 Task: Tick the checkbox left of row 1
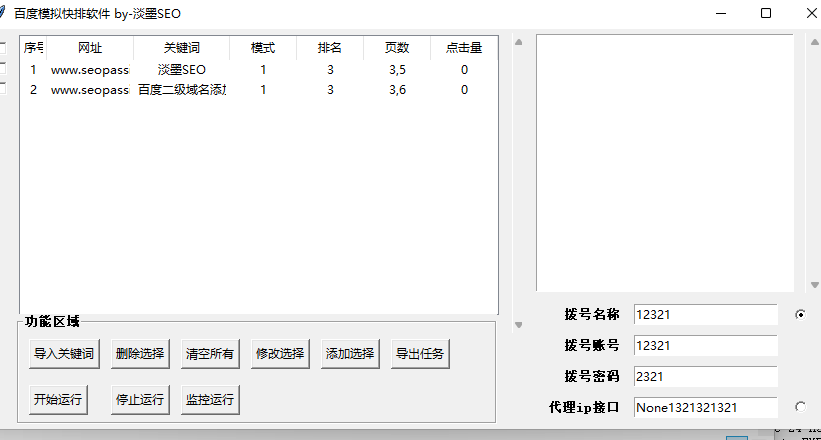[2, 68]
